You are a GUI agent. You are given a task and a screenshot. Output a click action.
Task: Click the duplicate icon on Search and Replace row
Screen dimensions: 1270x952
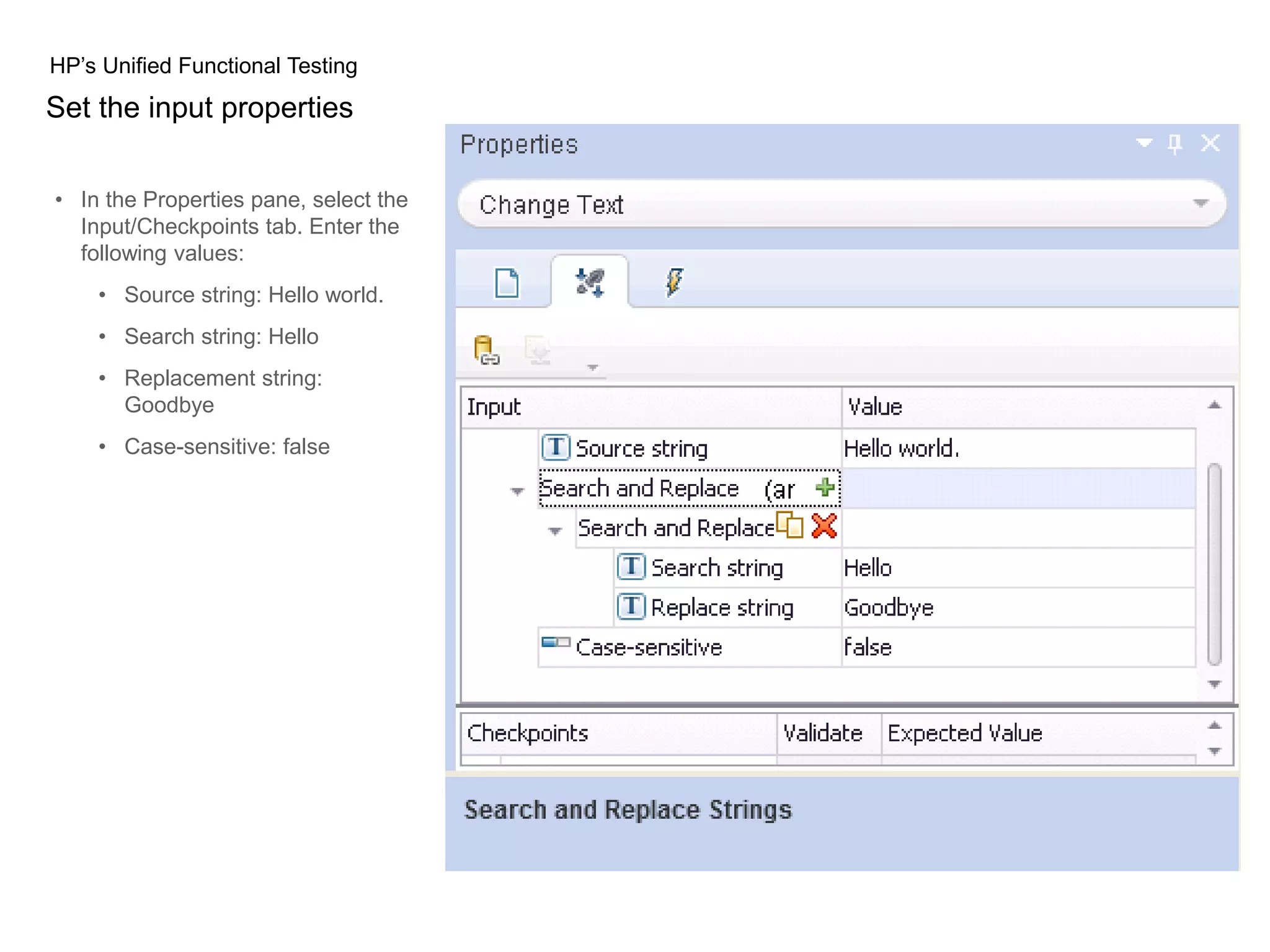pos(789,526)
